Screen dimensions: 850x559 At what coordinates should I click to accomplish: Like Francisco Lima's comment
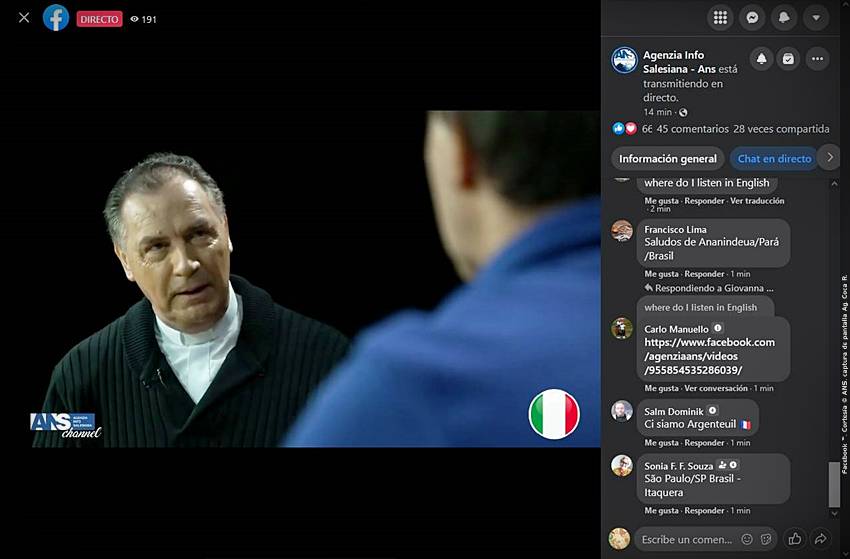click(x=661, y=274)
